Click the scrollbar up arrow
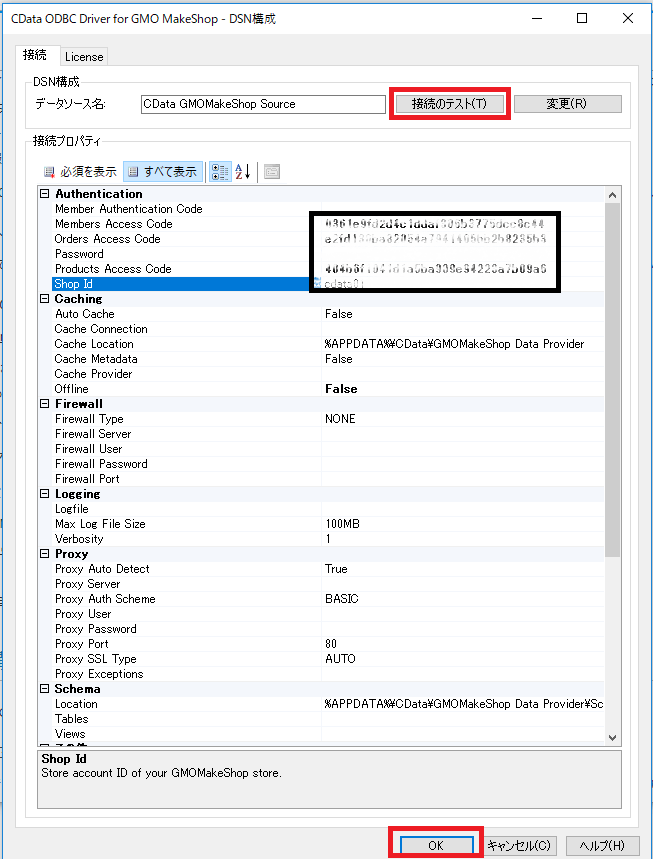This screenshot has width=653, height=859. point(612,195)
